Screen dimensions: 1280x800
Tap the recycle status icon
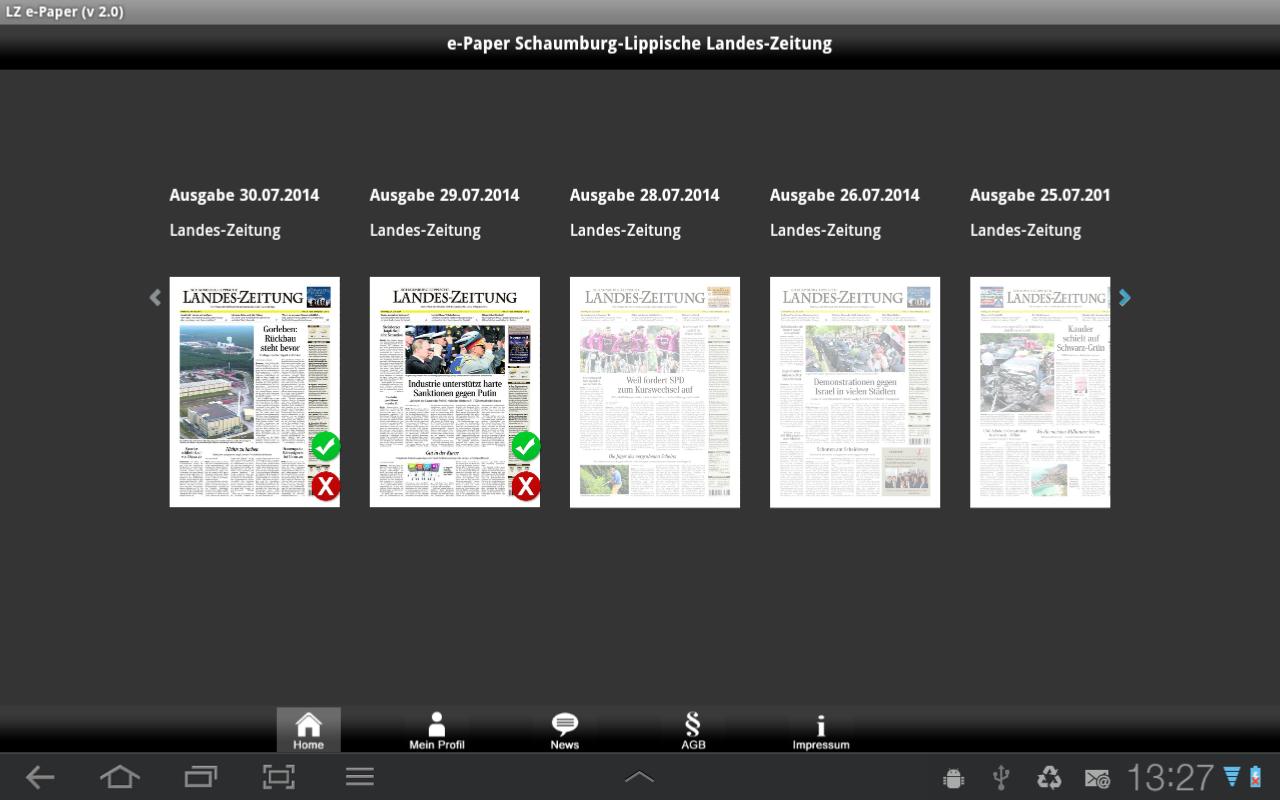tap(1049, 777)
